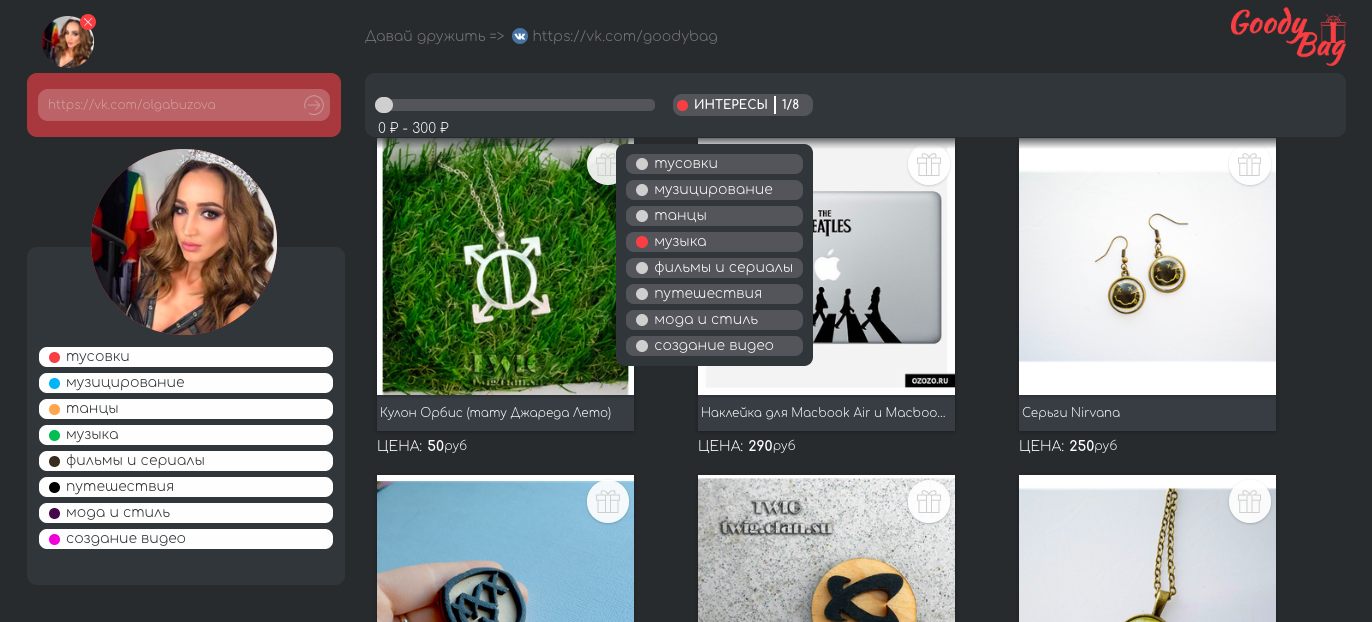Click gift icon on brass chain necklace card
Image resolution: width=1372 pixels, height=622 pixels.
click(1250, 502)
